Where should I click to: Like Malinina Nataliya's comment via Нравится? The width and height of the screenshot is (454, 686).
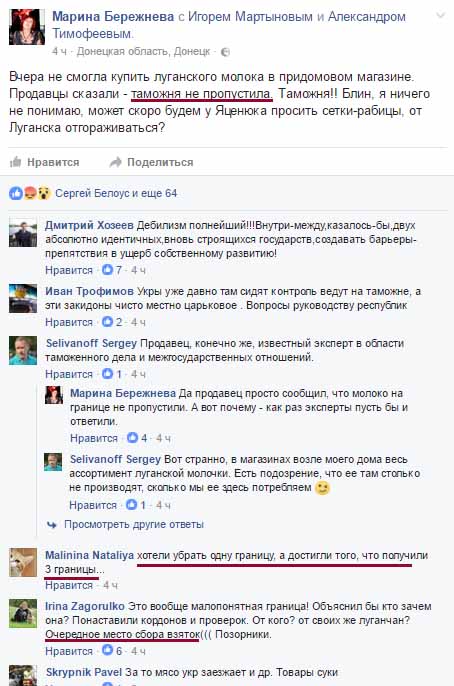(x=69, y=585)
